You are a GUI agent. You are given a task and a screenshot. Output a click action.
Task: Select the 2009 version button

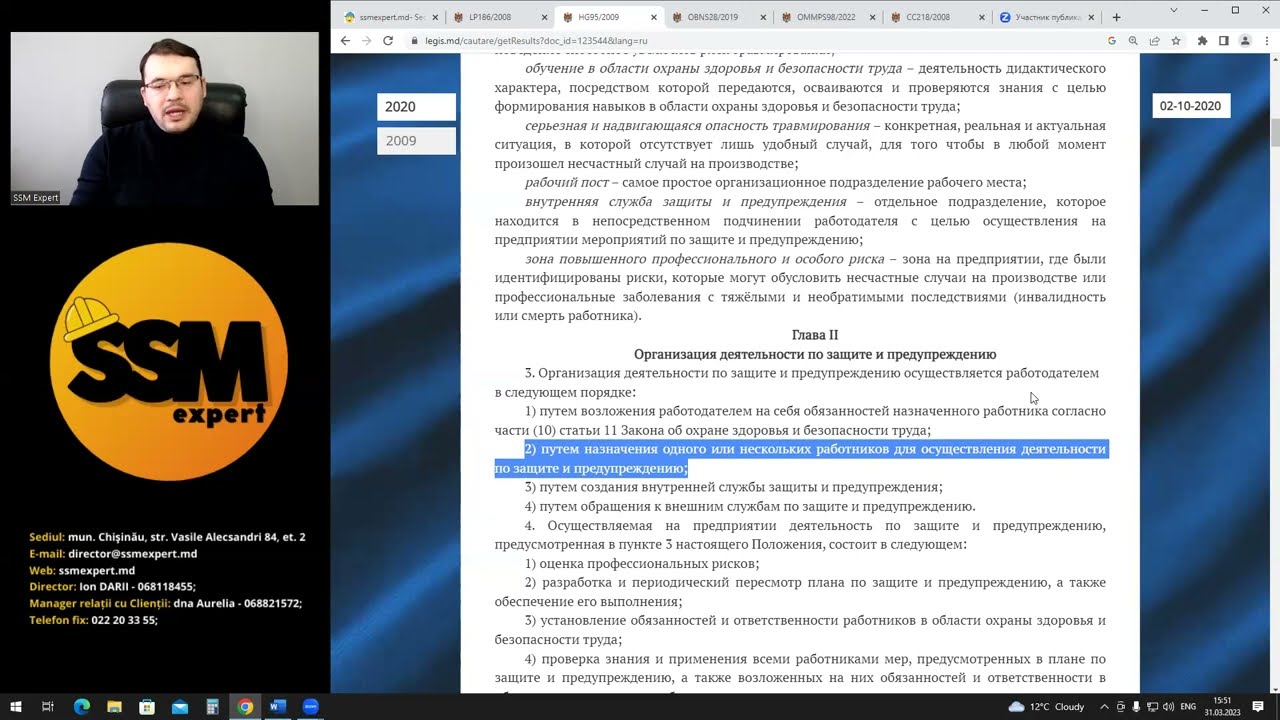click(416, 141)
